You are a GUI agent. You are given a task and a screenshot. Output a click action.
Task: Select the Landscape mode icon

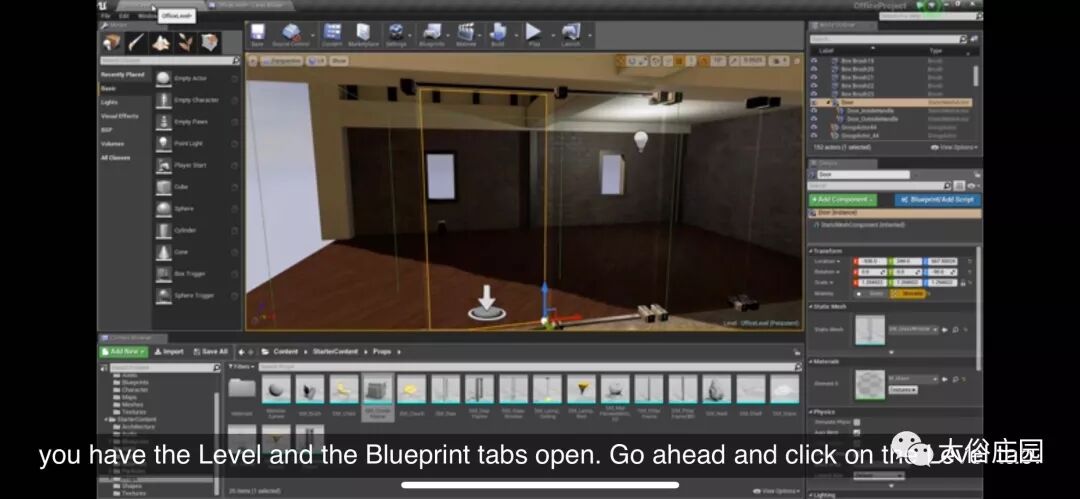pyautogui.click(x=161, y=43)
